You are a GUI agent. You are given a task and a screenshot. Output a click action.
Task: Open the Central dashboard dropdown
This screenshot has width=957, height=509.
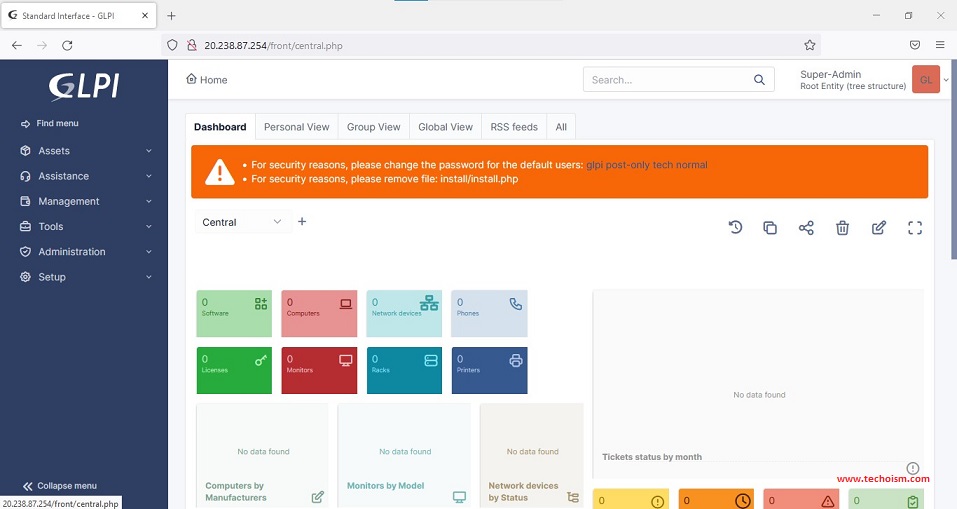coord(242,222)
